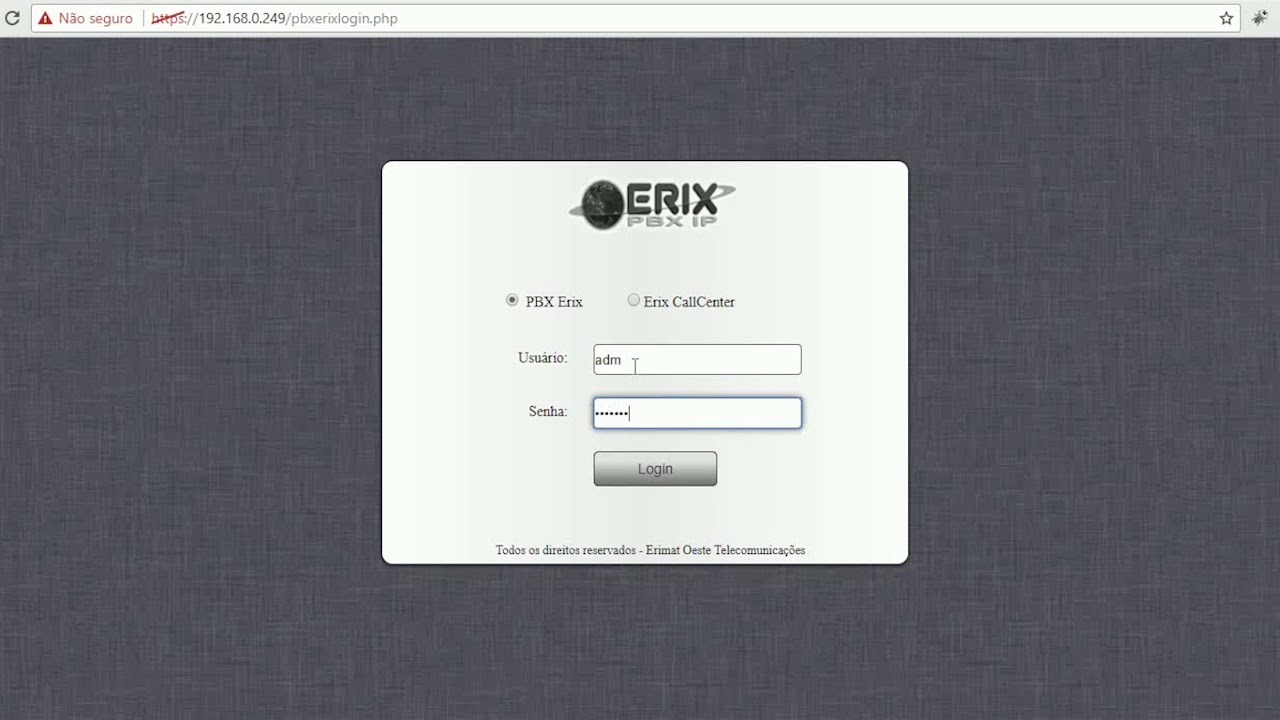Click the Login button

(x=655, y=469)
